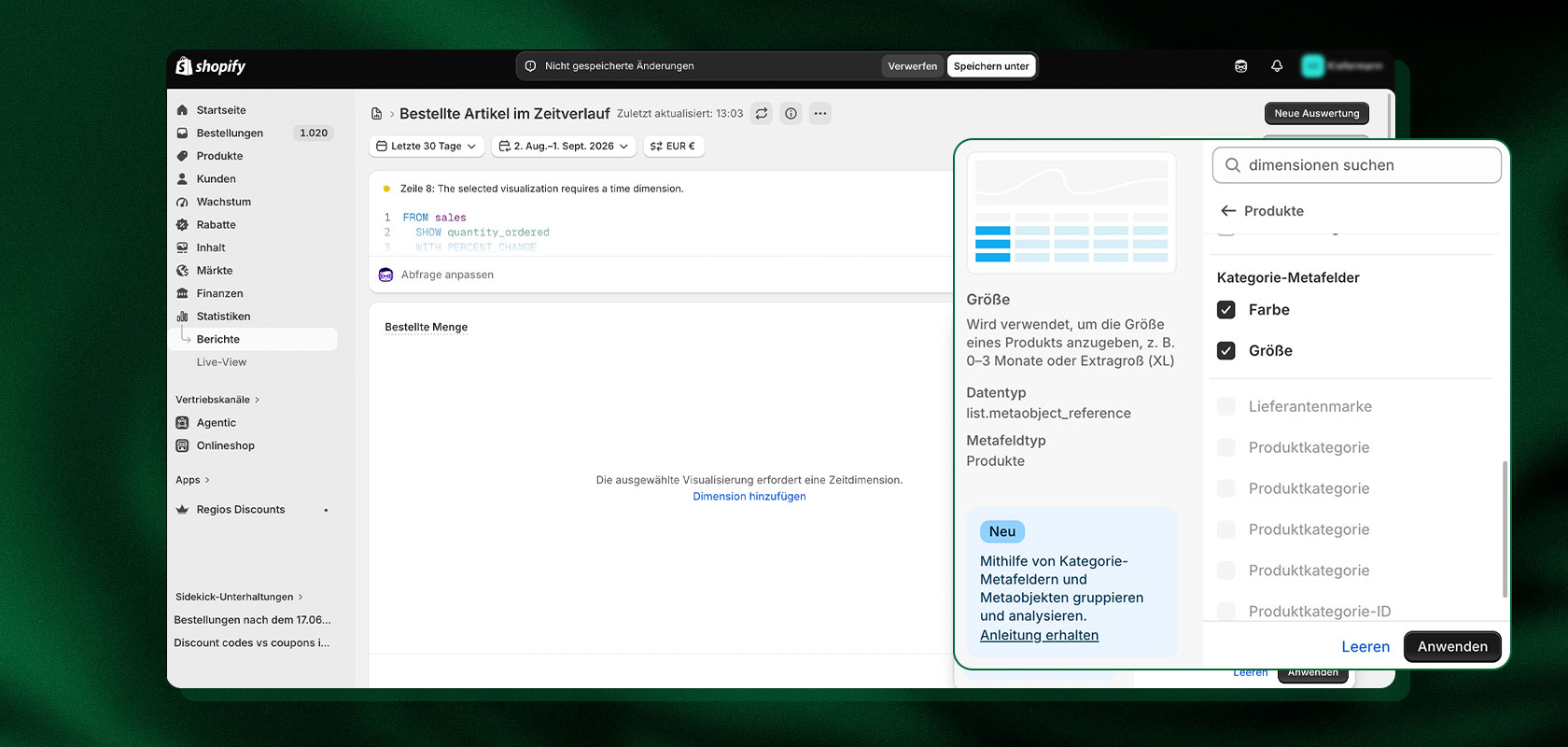Open the three-dot more actions menu
The height and width of the screenshot is (747, 1568).
[x=820, y=114]
